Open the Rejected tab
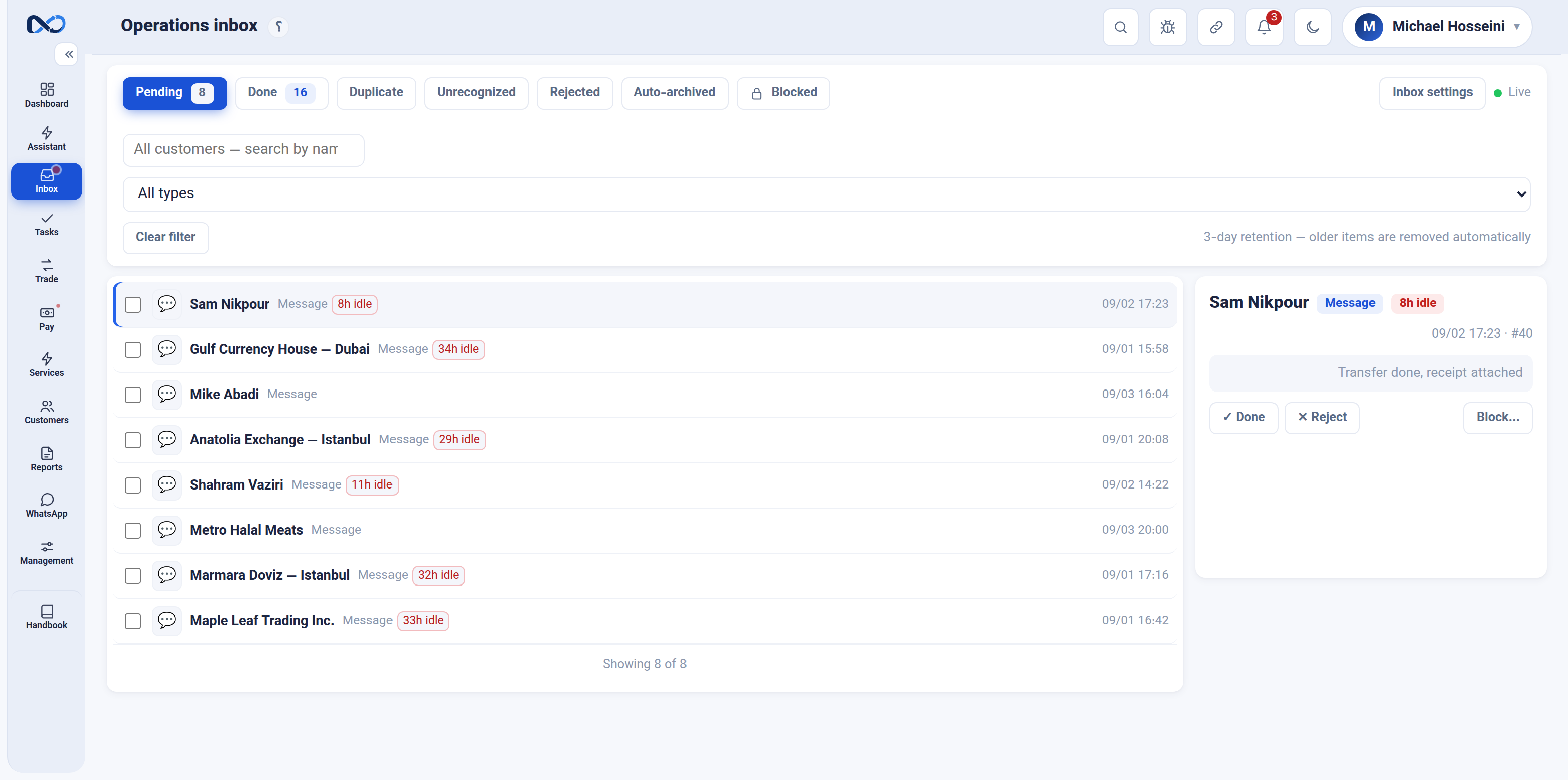 point(574,92)
